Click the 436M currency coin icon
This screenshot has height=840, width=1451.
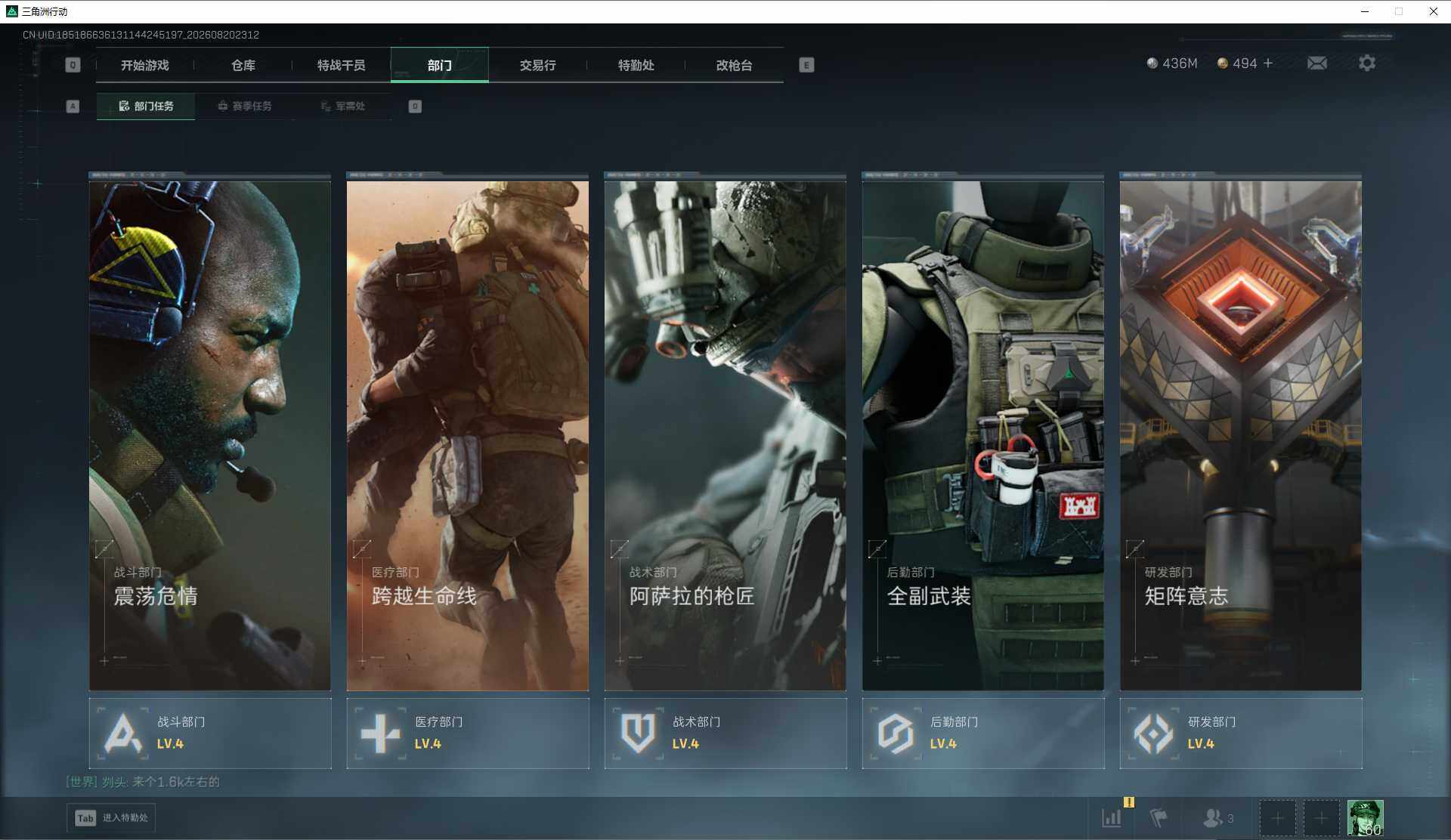point(1152,63)
